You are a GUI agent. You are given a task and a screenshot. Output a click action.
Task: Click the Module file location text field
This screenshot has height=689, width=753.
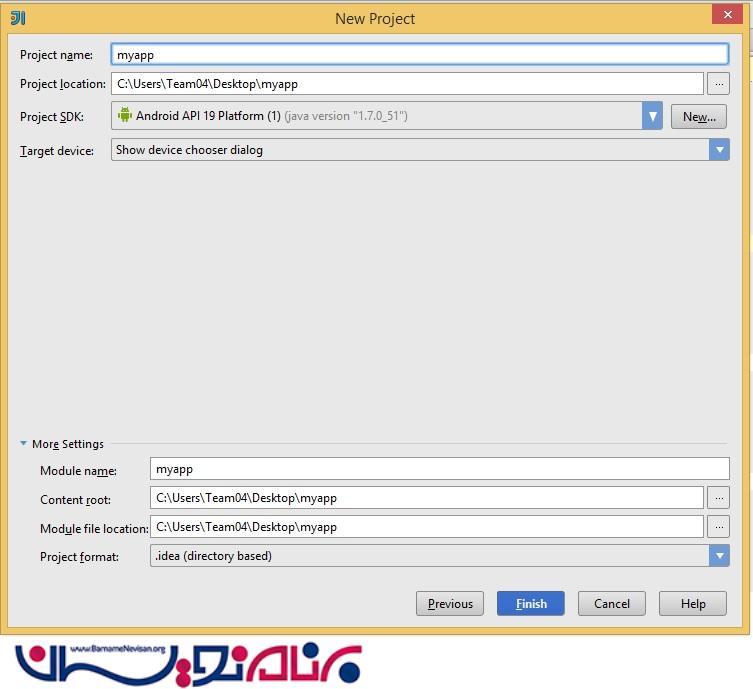click(427, 527)
